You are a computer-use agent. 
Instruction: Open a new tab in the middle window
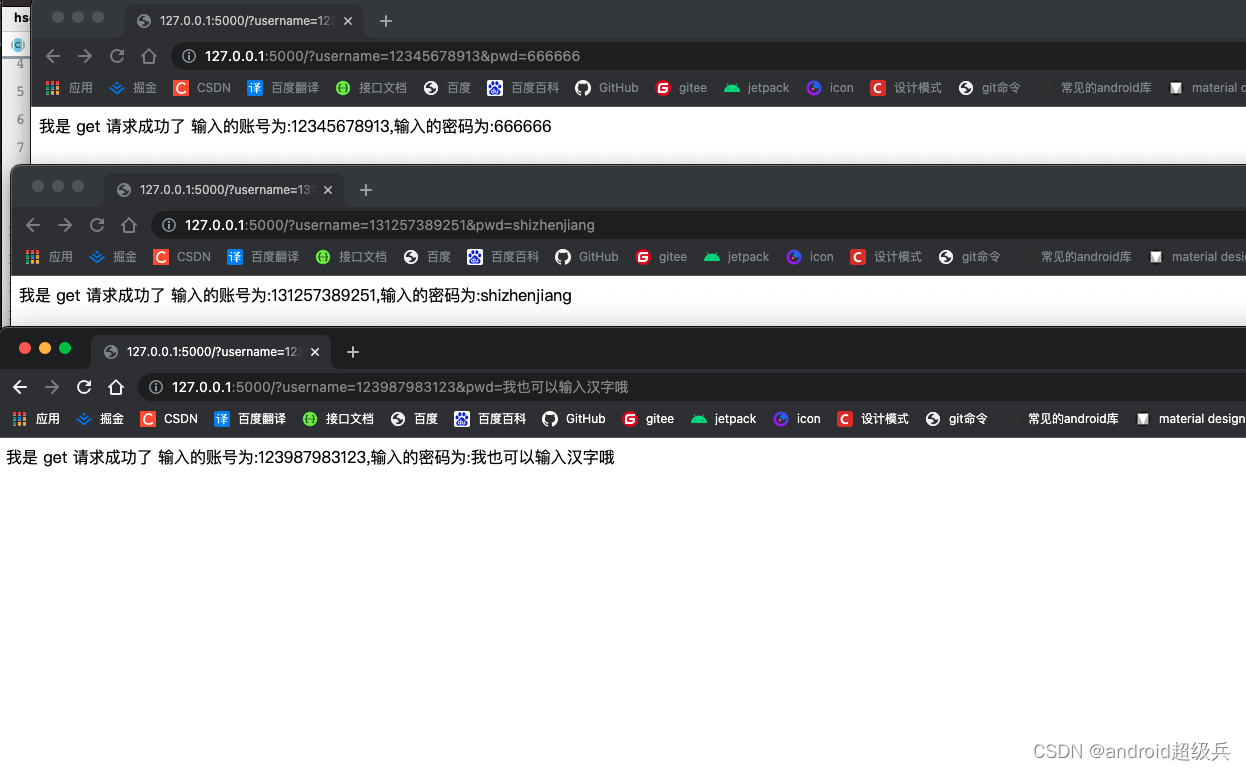pyautogui.click(x=365, y=190)
